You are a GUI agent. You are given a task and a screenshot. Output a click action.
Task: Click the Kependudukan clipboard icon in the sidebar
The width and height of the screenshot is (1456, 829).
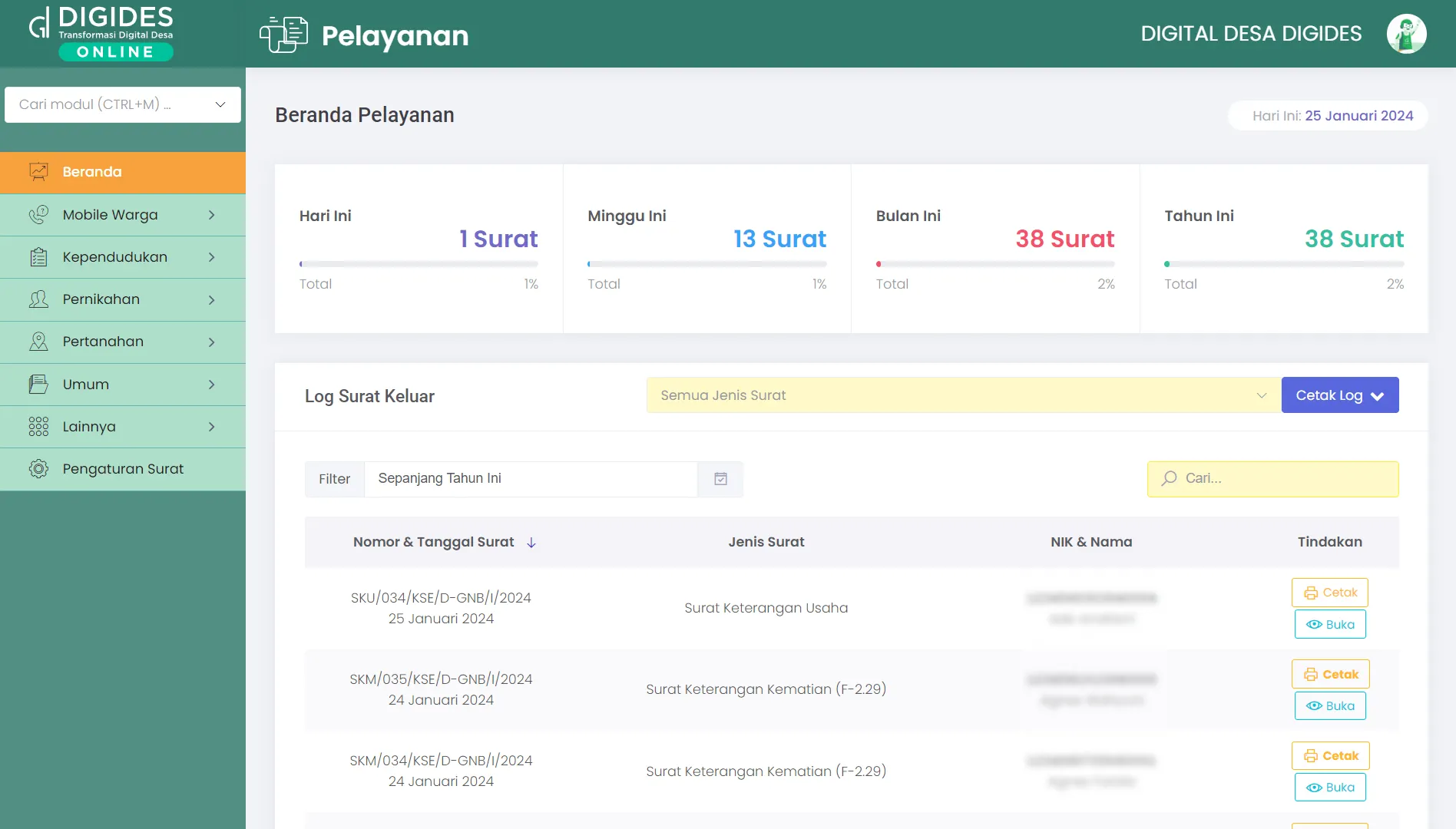pyautogui.click(x=38, y=257)
